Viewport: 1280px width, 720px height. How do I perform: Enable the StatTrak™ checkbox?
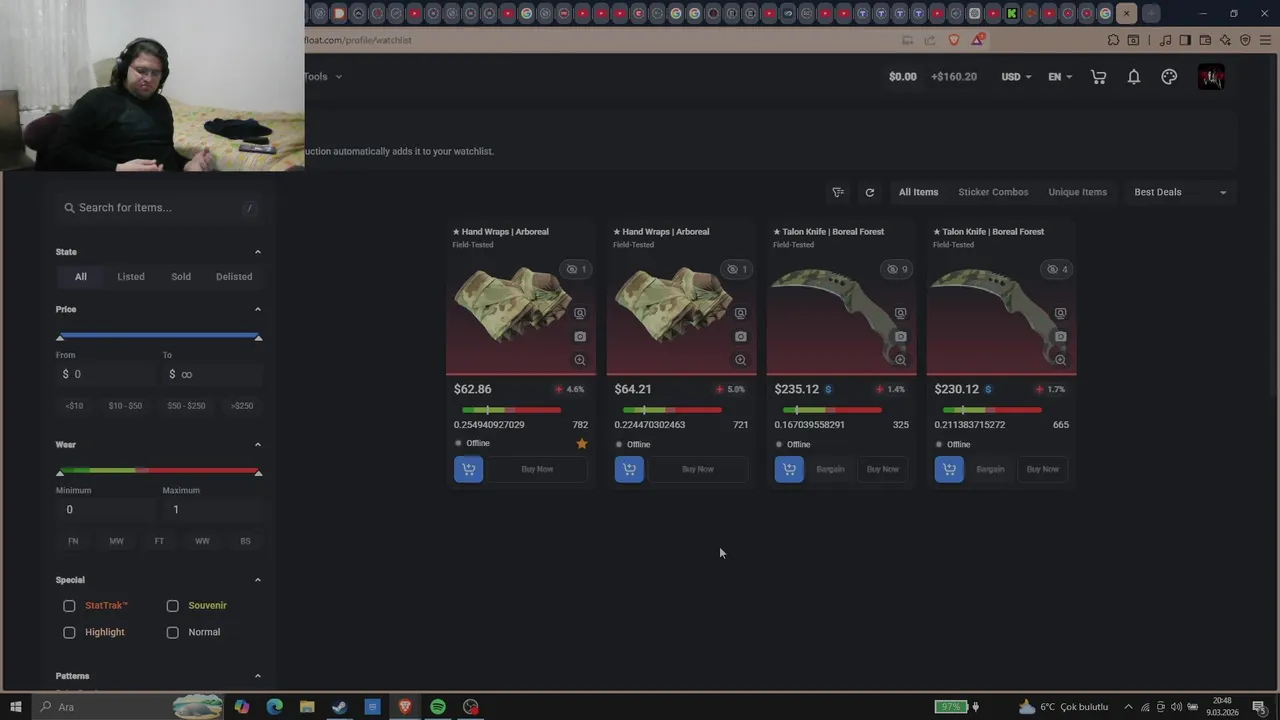click(69, 606)
